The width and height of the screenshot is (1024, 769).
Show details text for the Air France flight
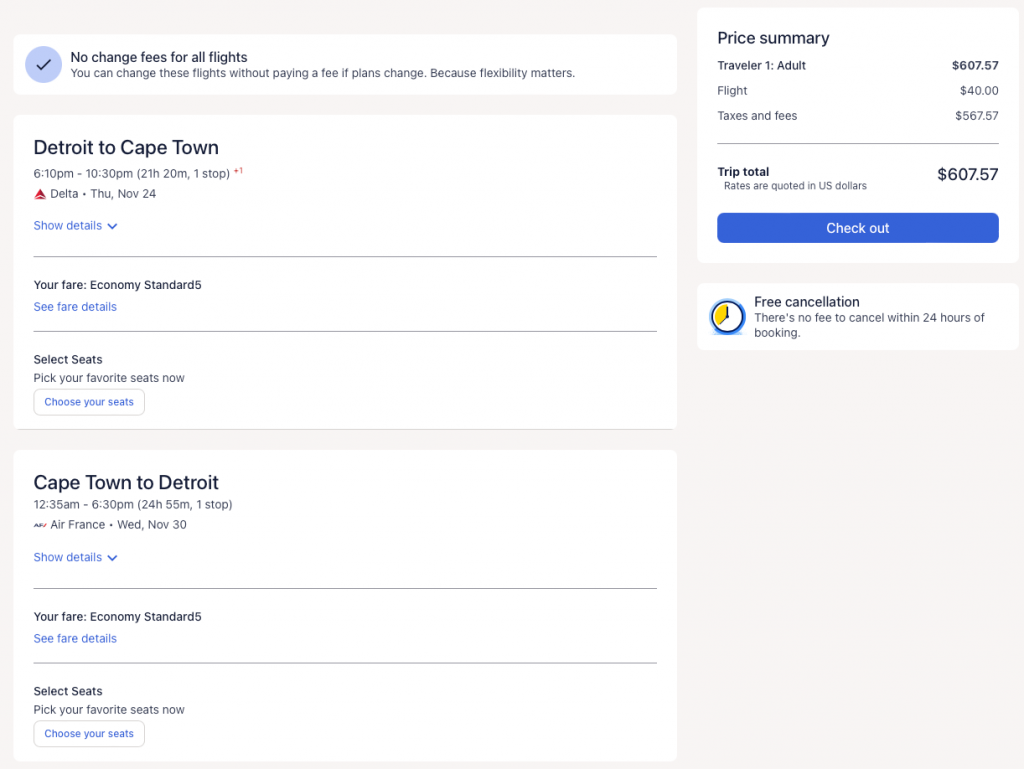(x=67, y=558)
